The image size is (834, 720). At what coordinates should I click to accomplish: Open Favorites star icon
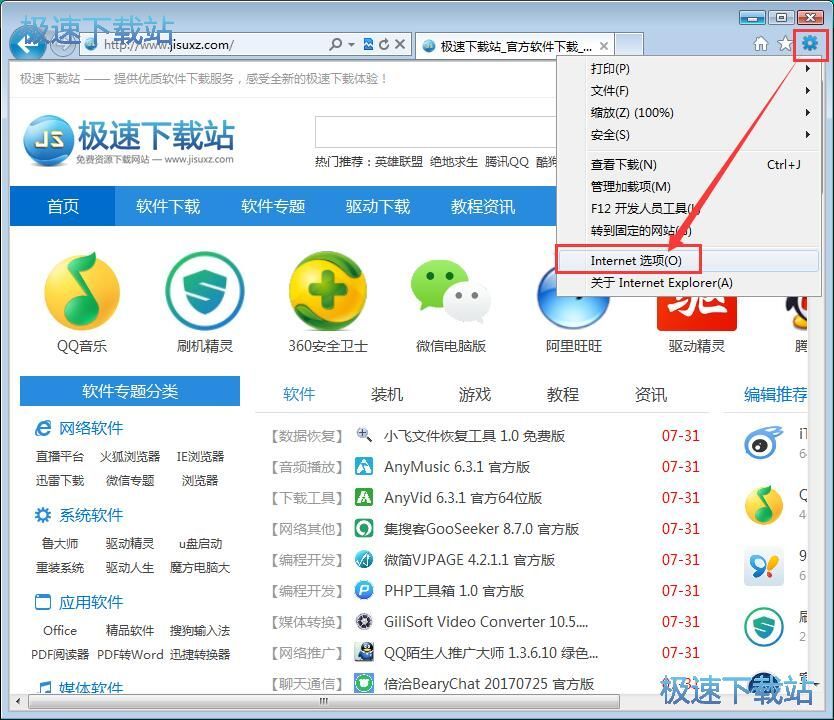tap(785, 44)
